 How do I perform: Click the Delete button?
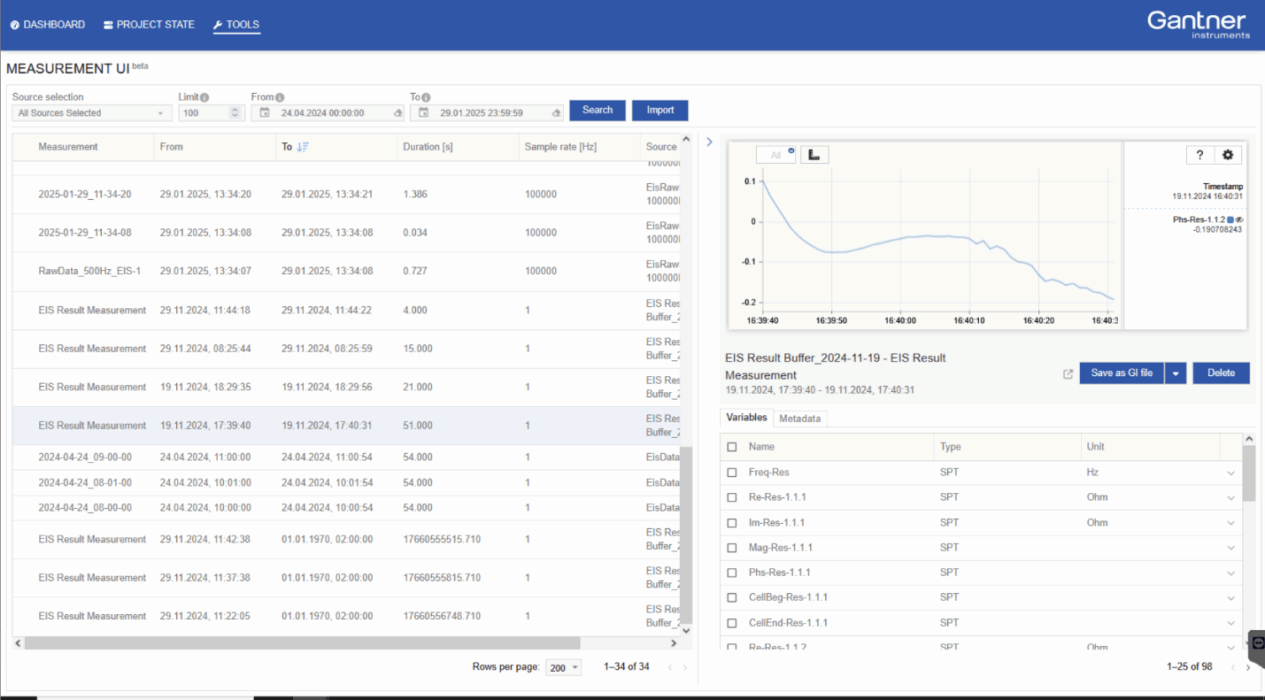[1220, 373]
